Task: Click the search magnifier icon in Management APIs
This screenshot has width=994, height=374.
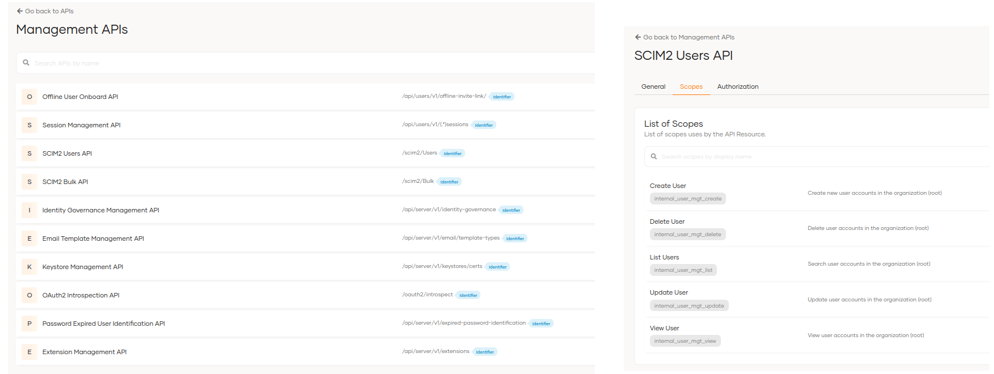Action: coord(26,63)
